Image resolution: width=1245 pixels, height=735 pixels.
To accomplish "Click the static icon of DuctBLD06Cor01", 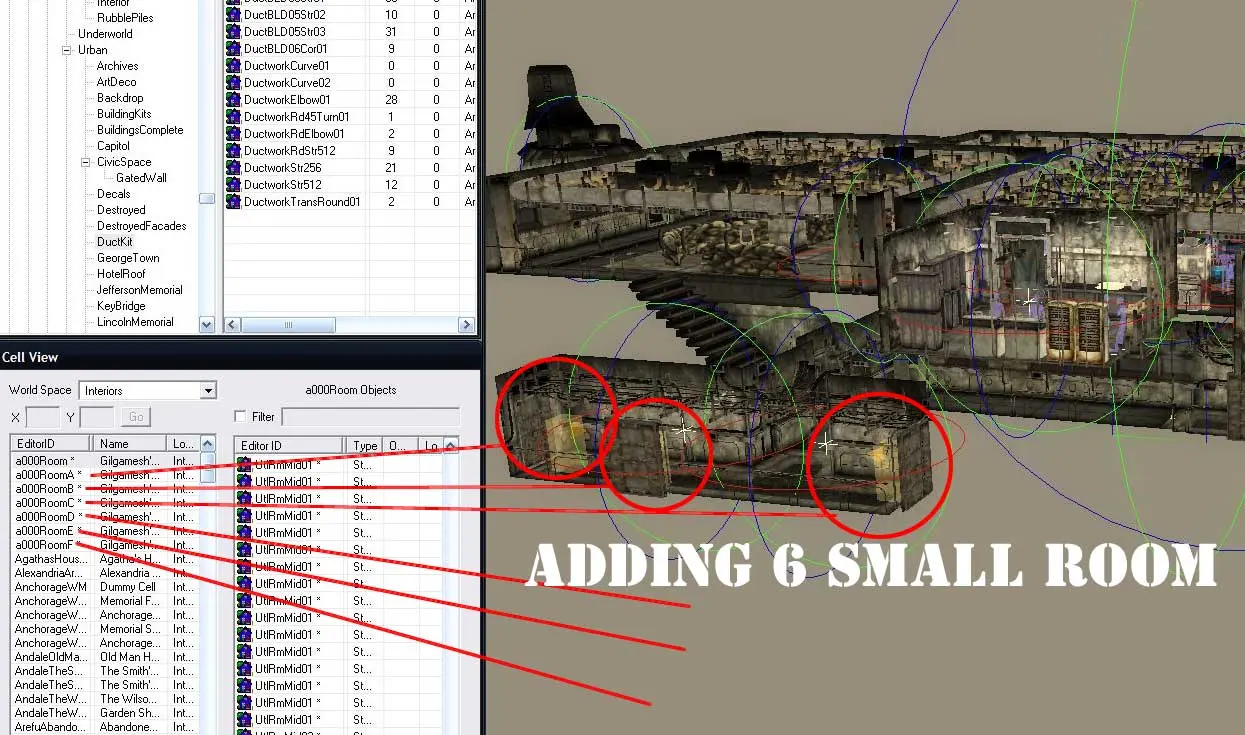I will [x=233, y=49].
